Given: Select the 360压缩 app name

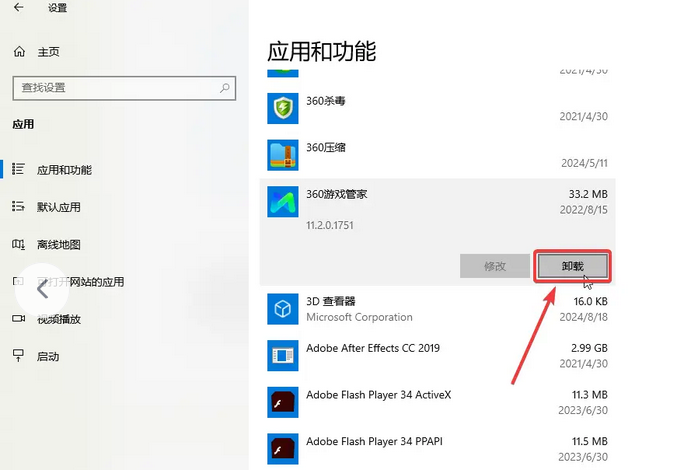Looking at the screenshot, I should (x=326, y=148).
